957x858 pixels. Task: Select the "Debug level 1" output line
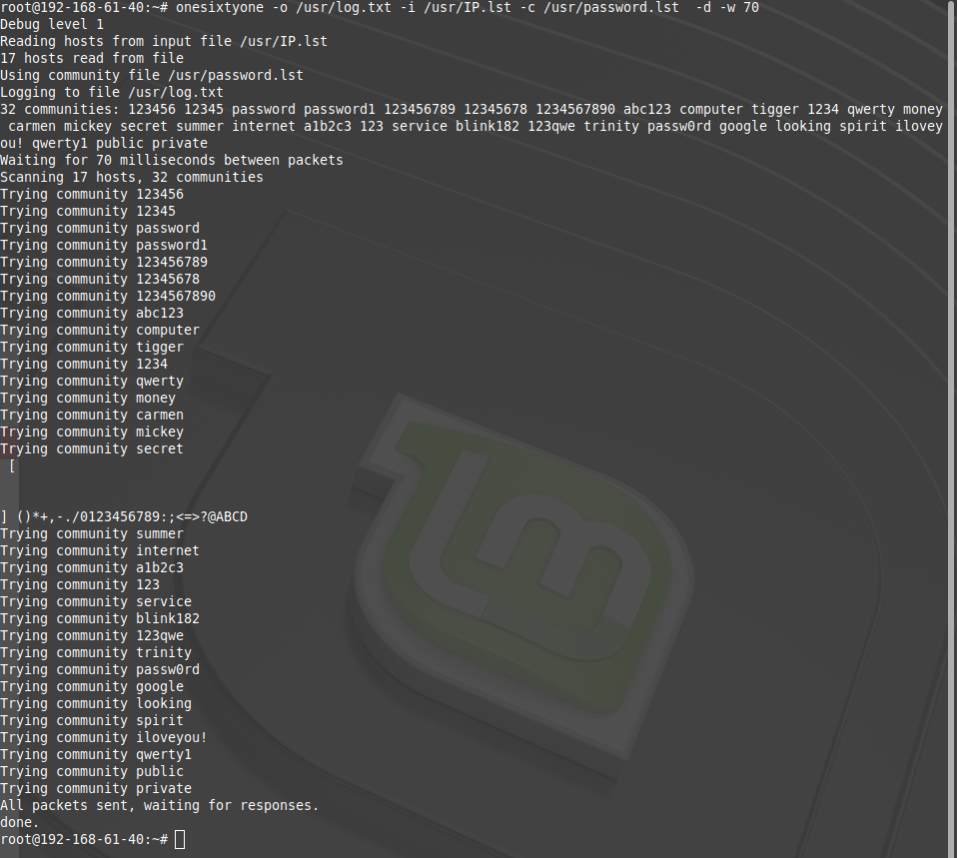click(52, 24)
